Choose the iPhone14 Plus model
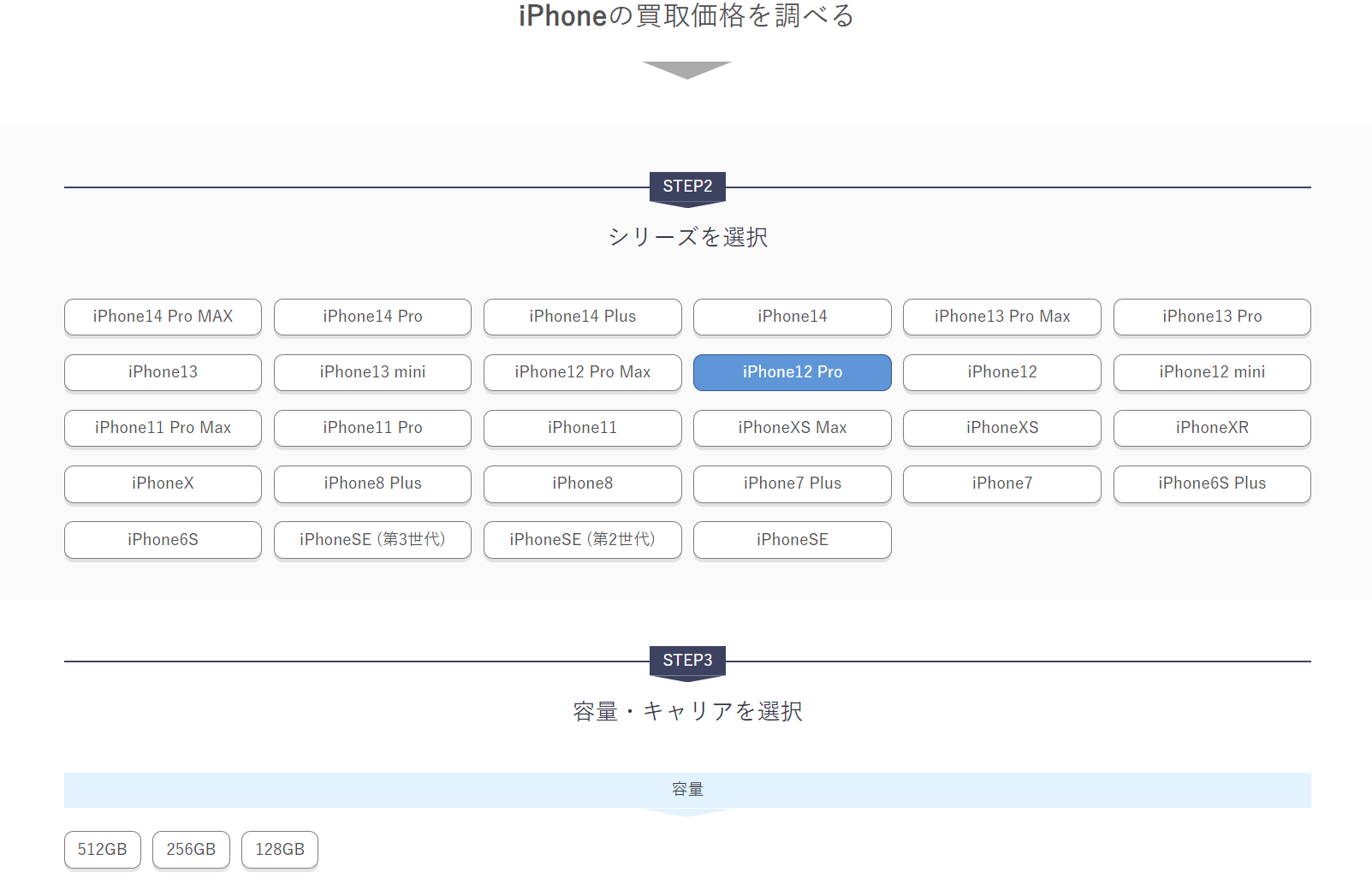Screen dimensions: 1372x878 tap(582, 317)
